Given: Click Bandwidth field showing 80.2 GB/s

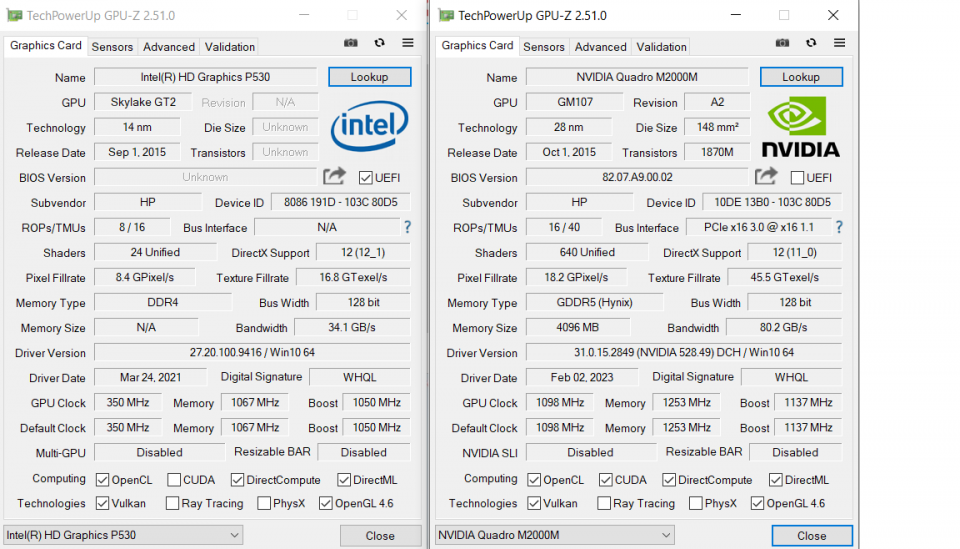Looking at the screenshot, I should (x=784, y=327).
